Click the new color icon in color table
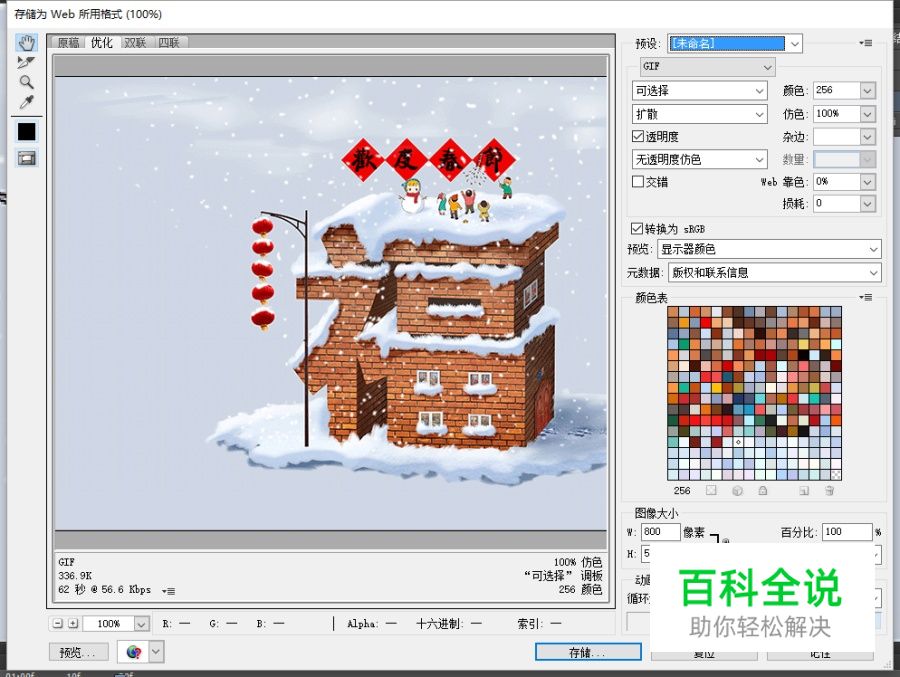 coord(803,490)
